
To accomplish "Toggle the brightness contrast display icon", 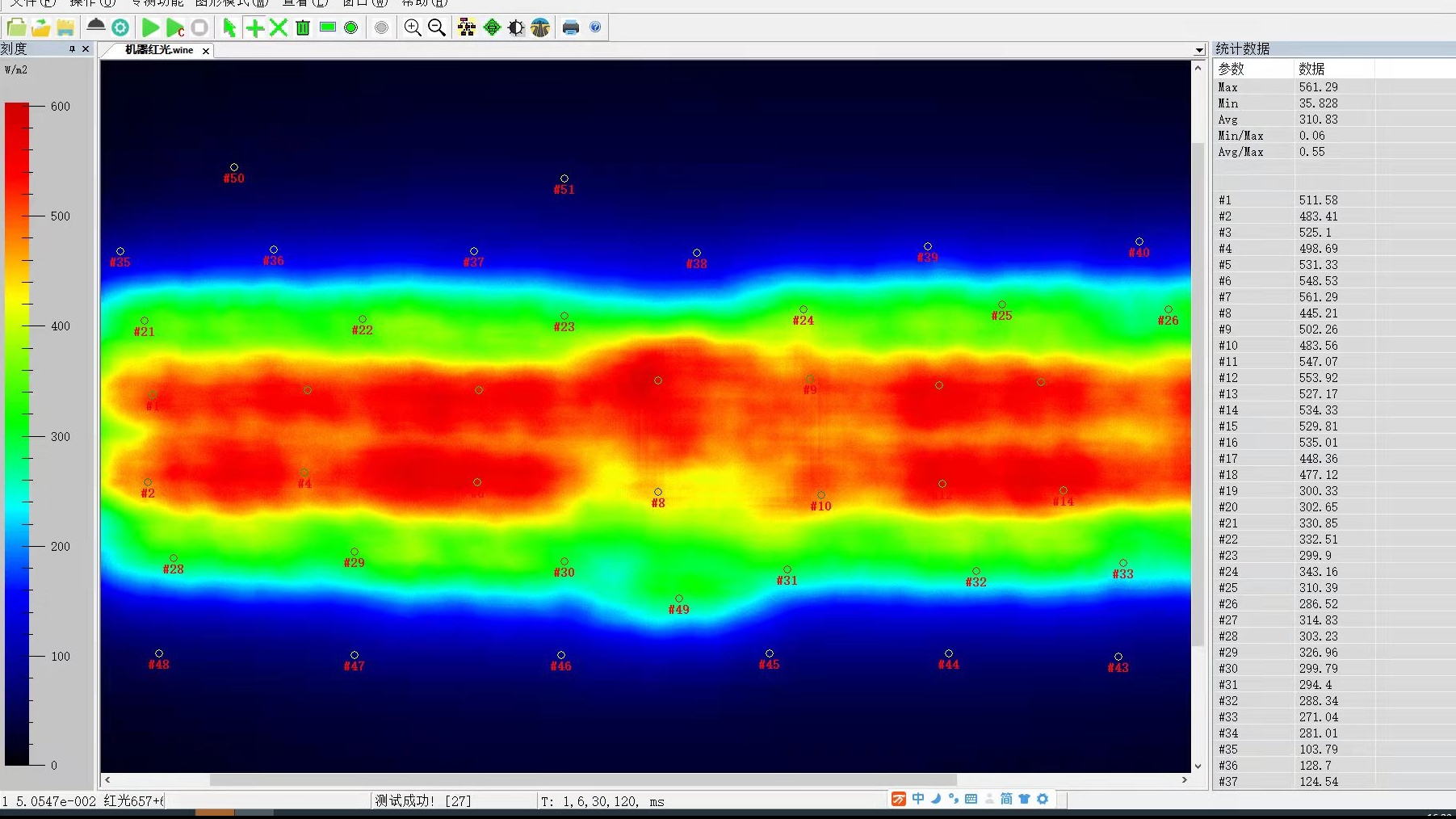I will coord(516,27).
